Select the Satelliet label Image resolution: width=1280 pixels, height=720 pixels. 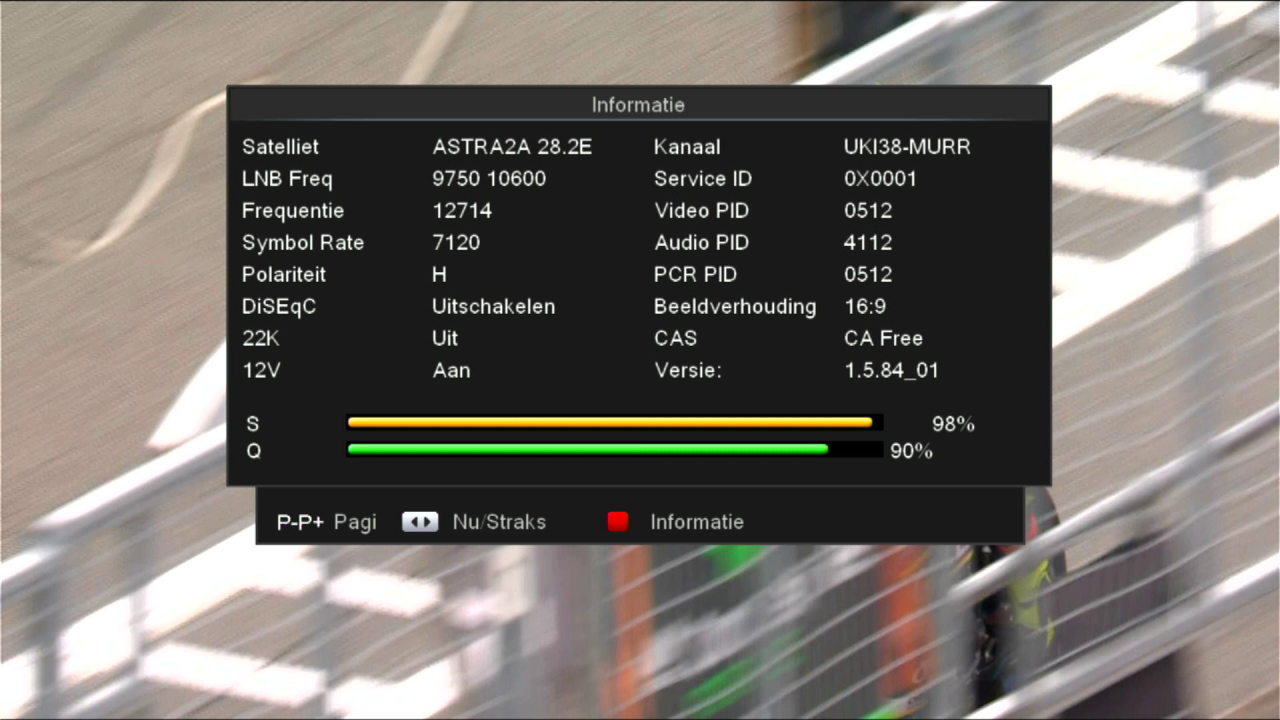tap(280, 147)
